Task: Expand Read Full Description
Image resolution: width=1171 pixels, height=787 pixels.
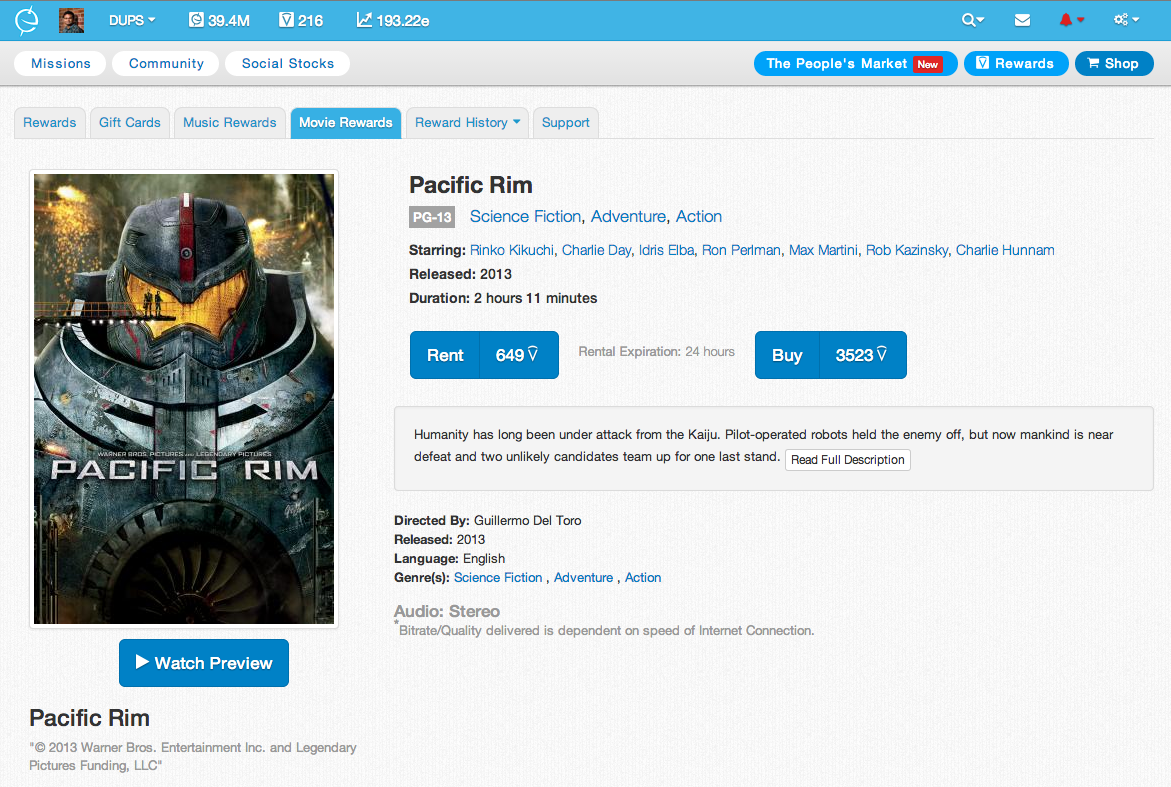Action: click(847, 460)
